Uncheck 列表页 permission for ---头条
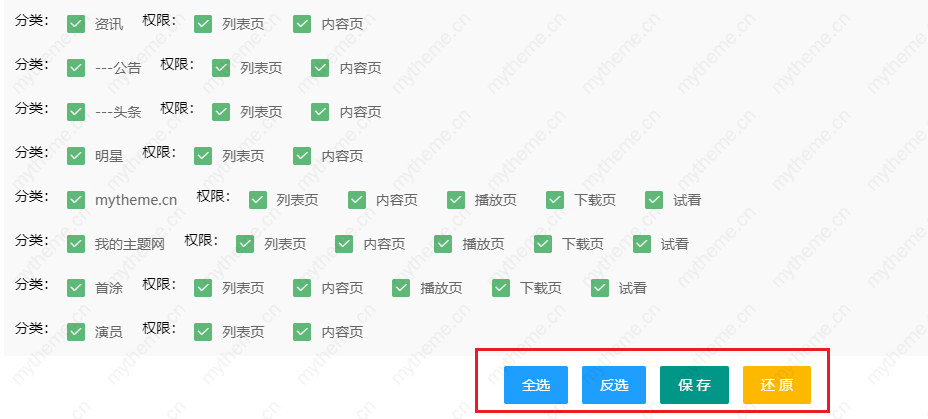Viewport: 928px width, 419px height. pyautogui.click(x=221, y=112)
